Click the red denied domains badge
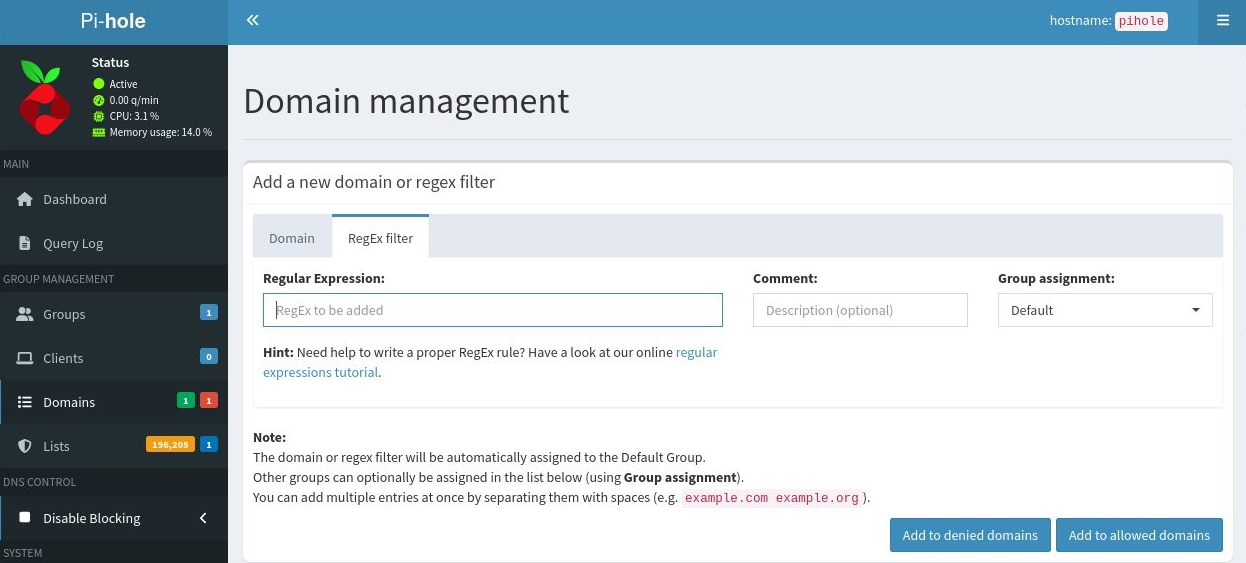Viewport: 1246px width, 563px height. [209, 401]
